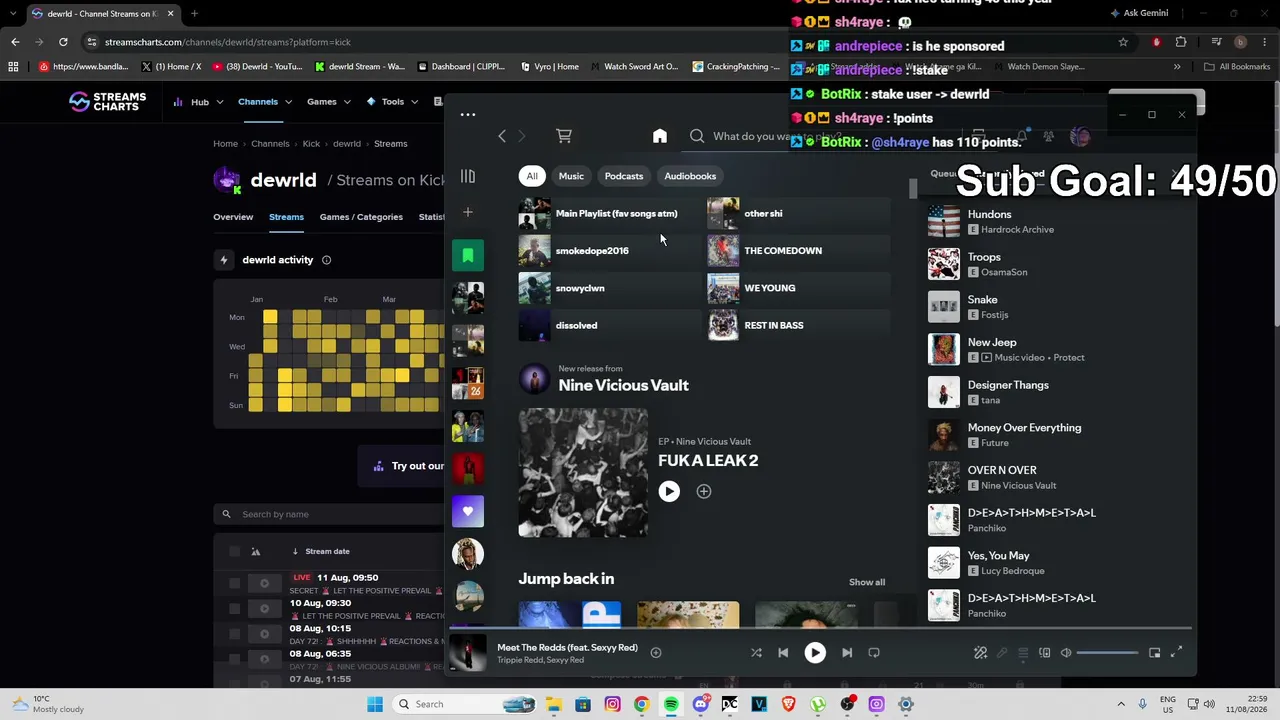1280x720 pixels.
Task: Open the All Bookmarks folder
Action: click(x=1237, y=67)
